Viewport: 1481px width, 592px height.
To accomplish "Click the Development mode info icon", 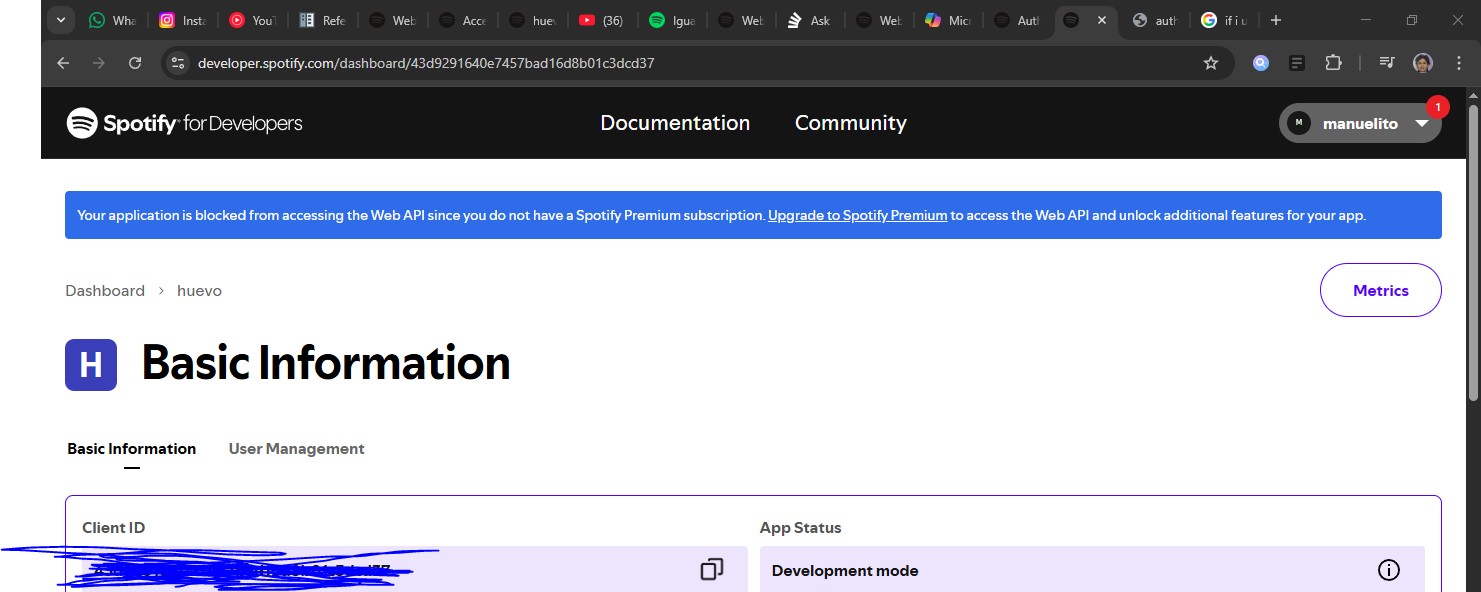I will pyautogui.click(x=1388, y=570).
